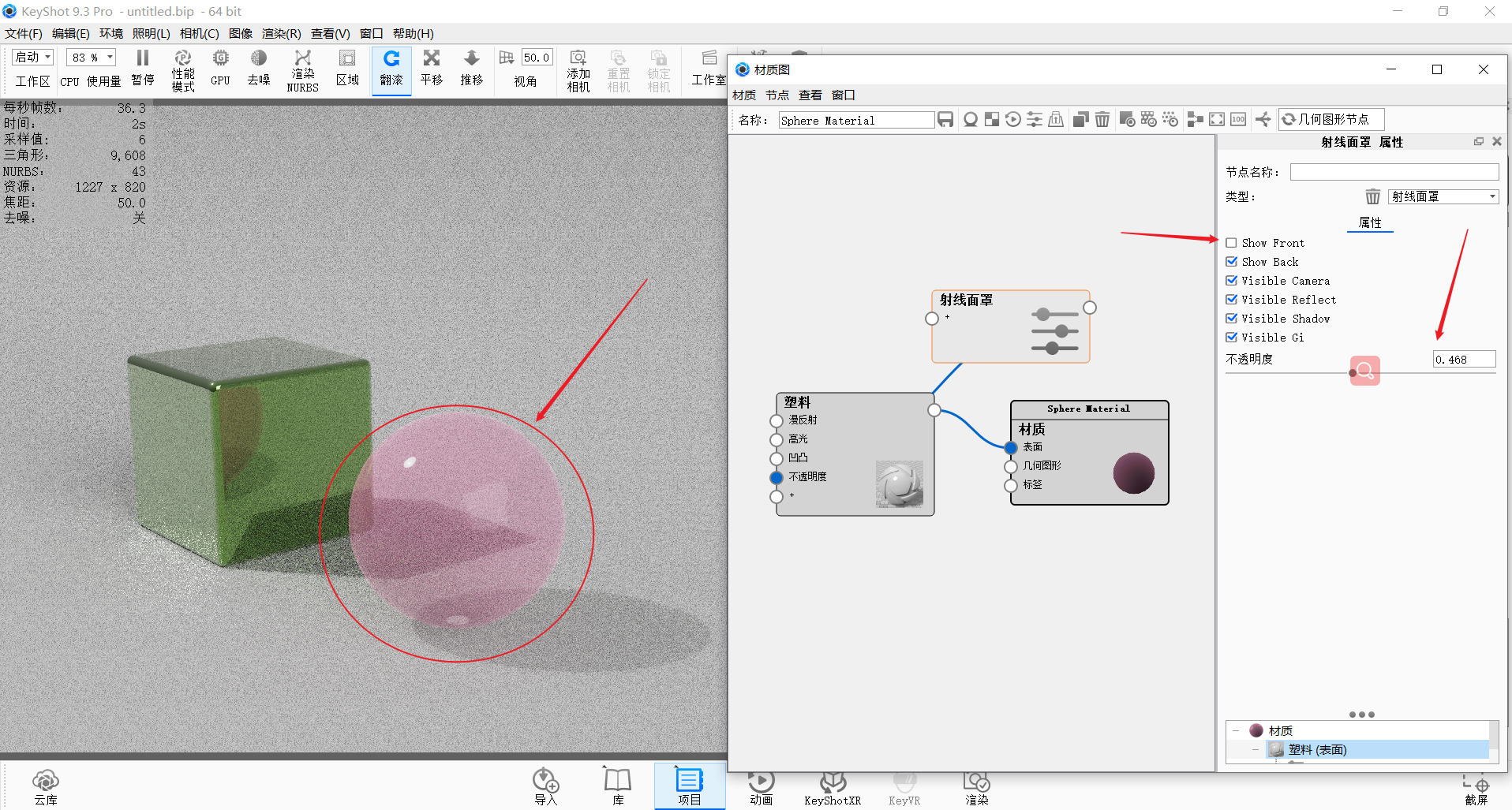Viewport: 1512px width, 810px height.
Task: Click the GPU icon in toolbar
Action: (221, 58)
